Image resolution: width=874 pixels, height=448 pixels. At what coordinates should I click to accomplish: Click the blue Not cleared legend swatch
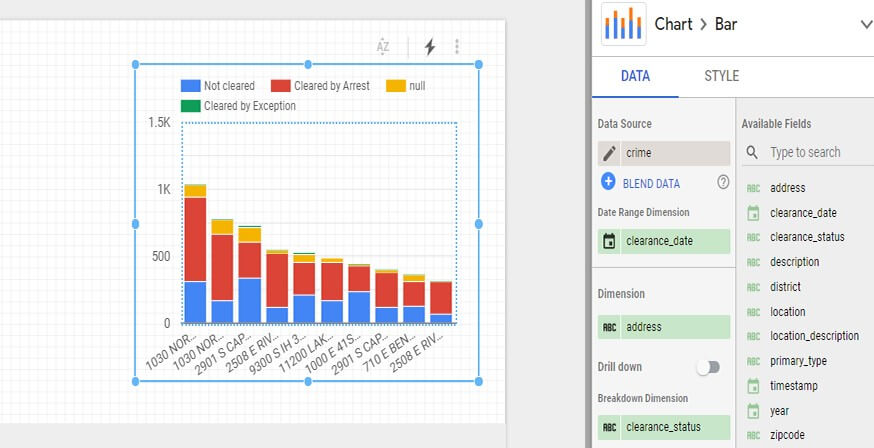191,86
